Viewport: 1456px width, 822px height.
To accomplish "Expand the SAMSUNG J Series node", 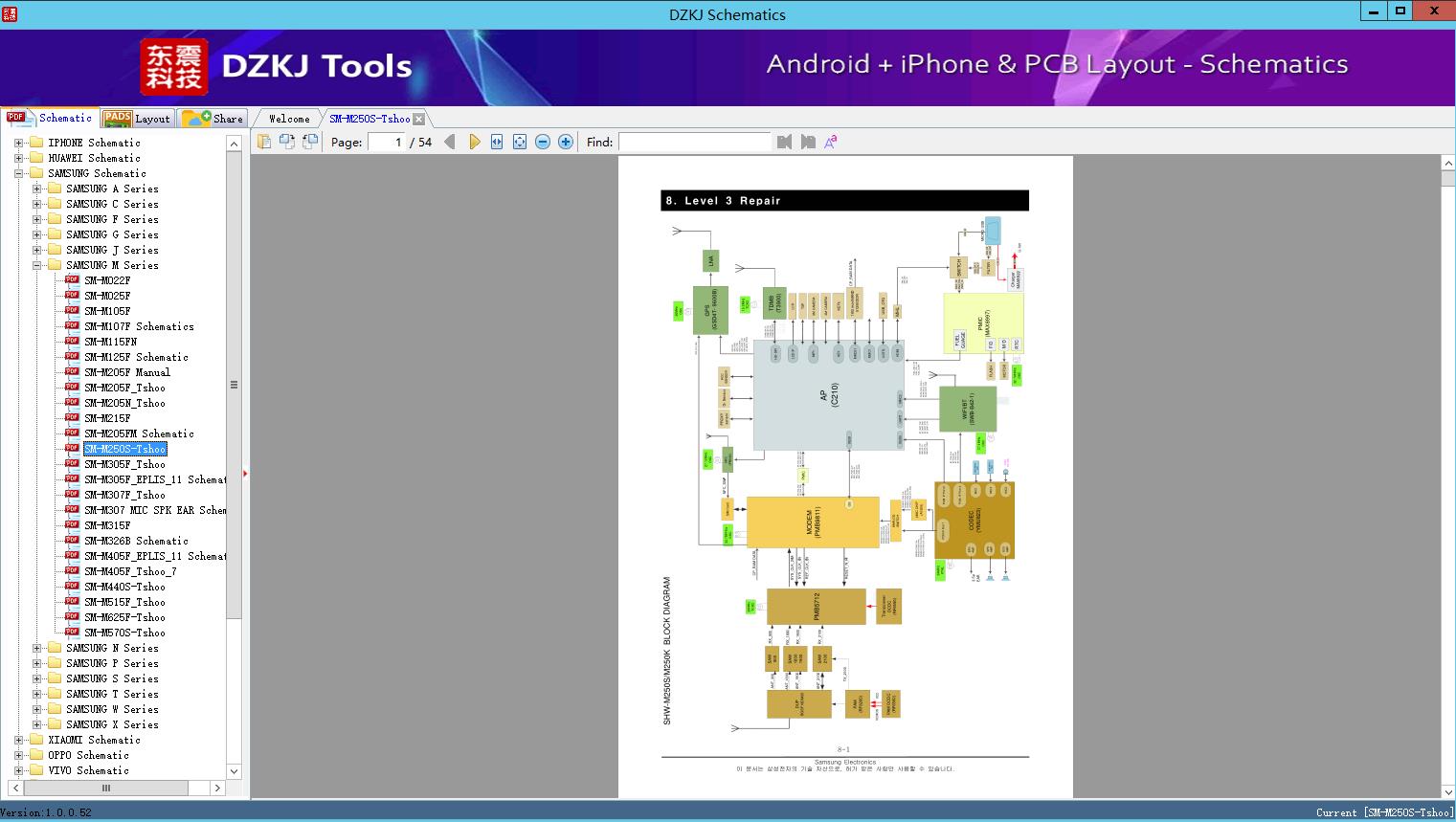I will pyautogui.click(x=36, y=250).
